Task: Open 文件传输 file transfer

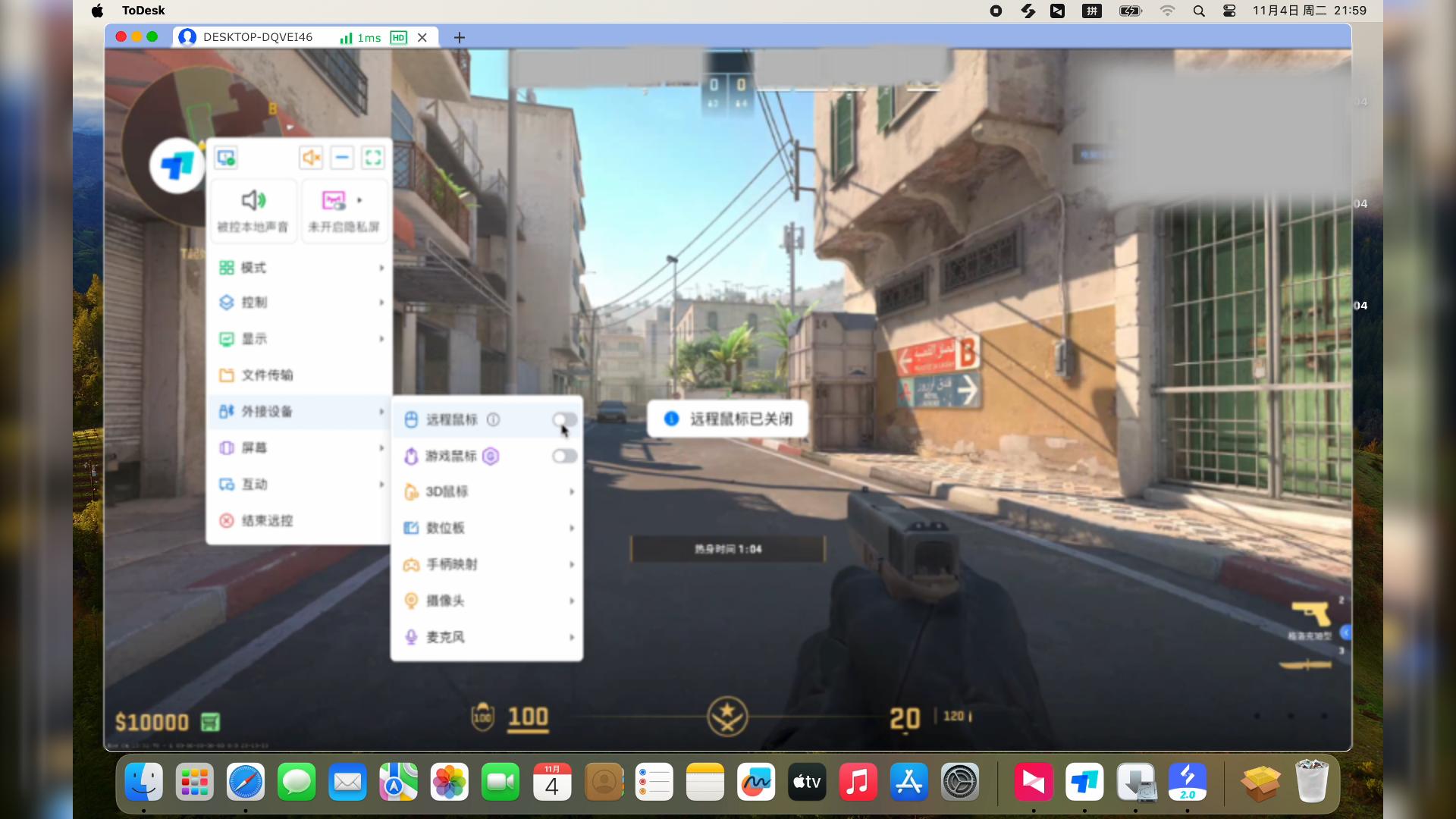Action: [266, 375]
